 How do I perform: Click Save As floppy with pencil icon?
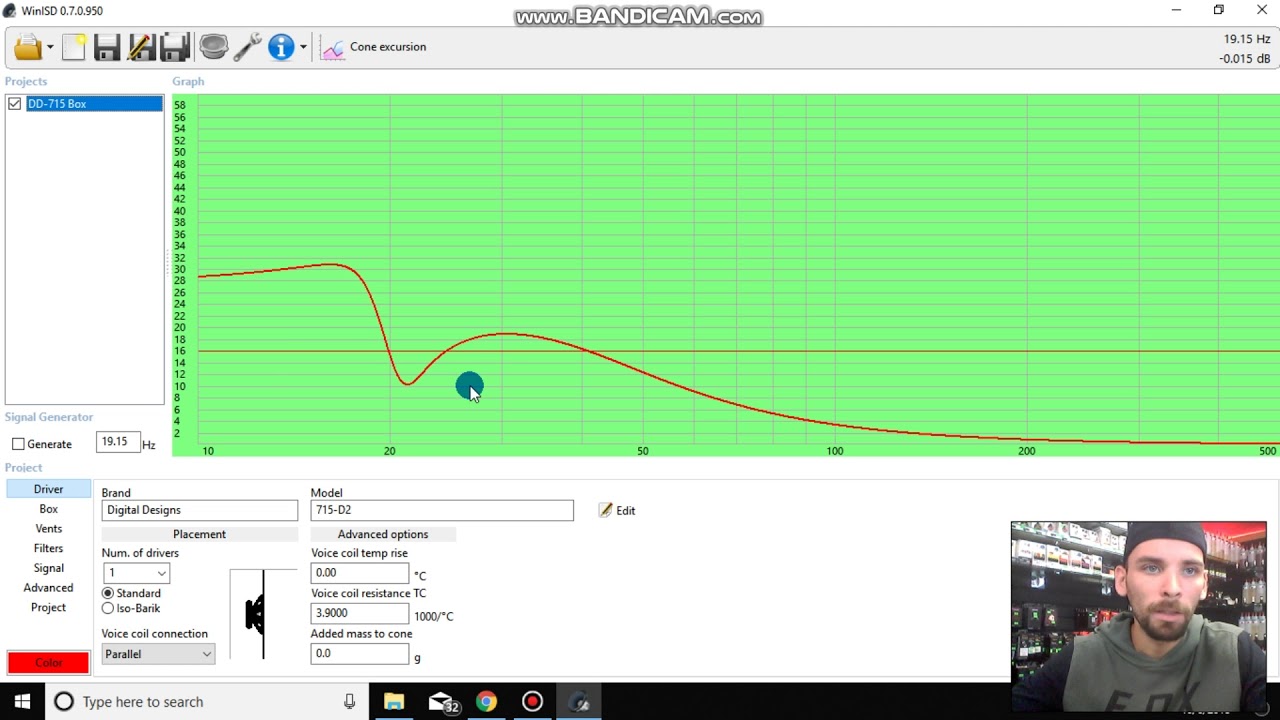pyautogui.click(x=141, y=47)
